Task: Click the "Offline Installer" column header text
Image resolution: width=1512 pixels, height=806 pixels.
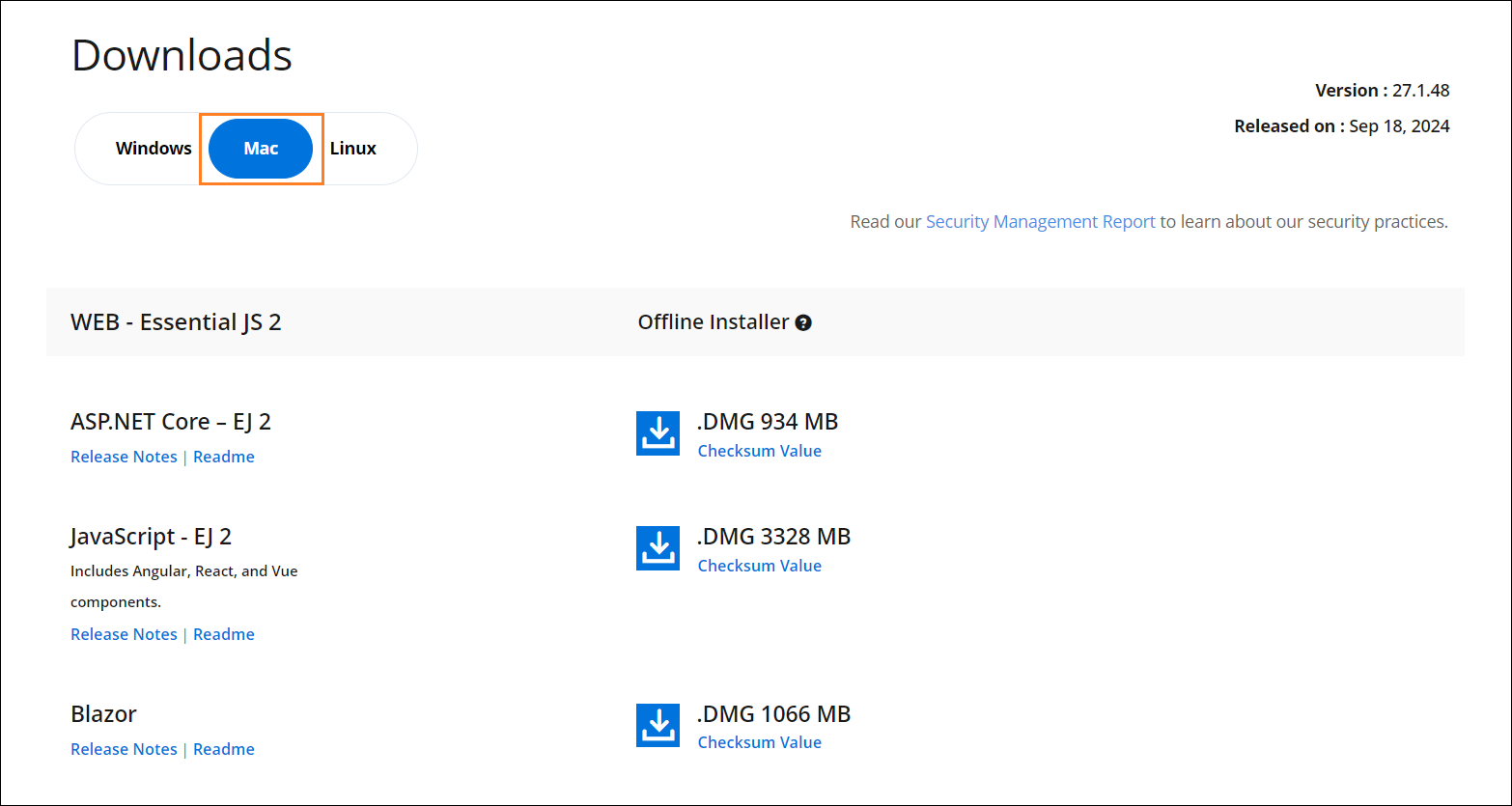Action: (x=714, y=322)
